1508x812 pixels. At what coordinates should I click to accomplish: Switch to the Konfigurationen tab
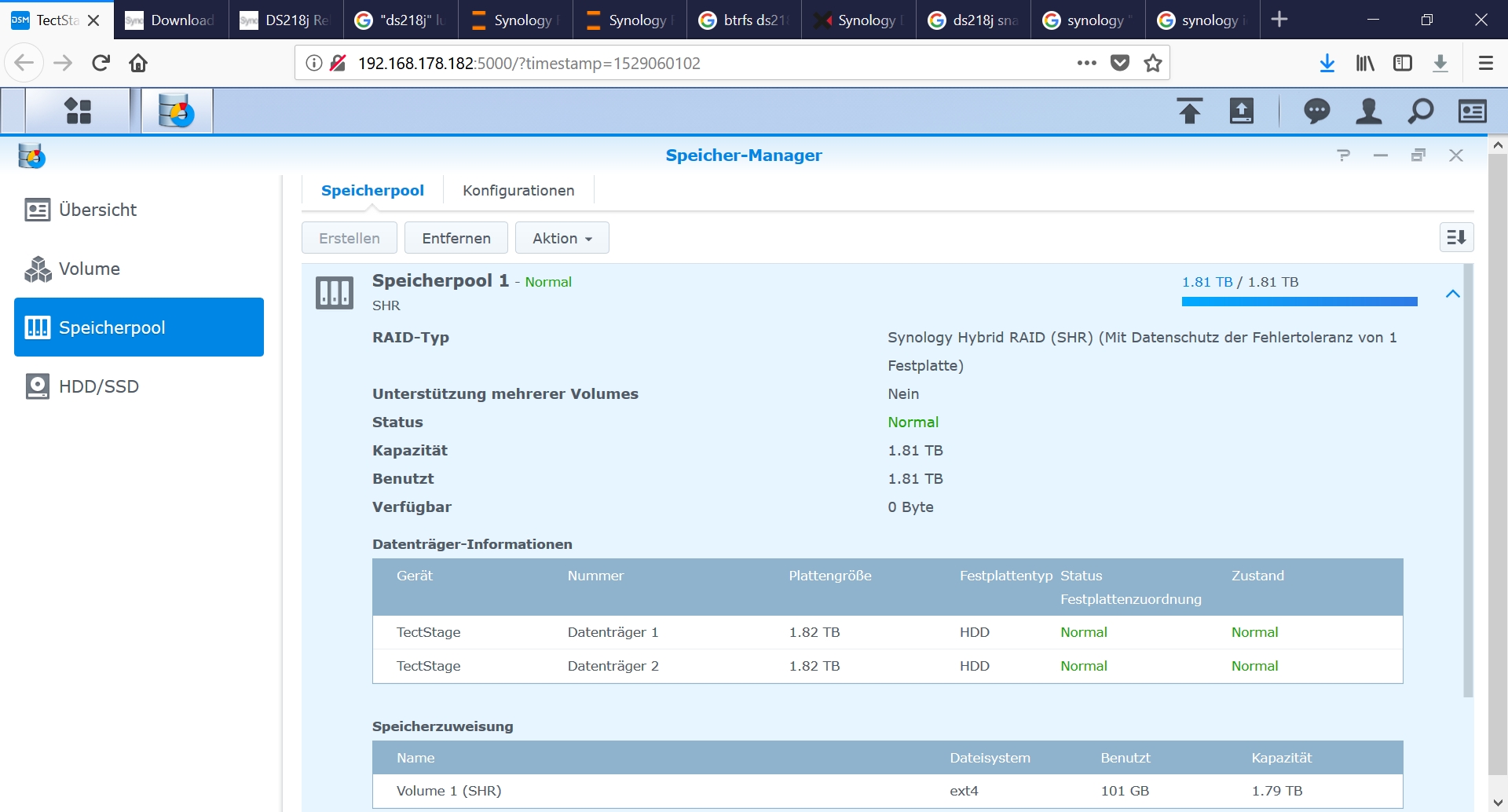click(x=518, y=191)
